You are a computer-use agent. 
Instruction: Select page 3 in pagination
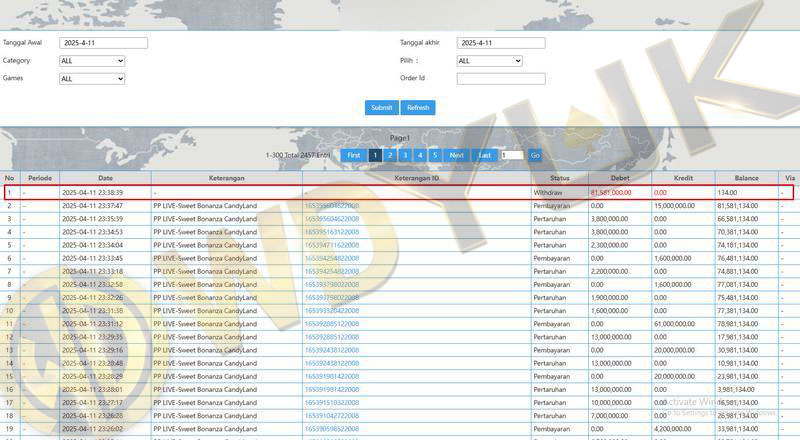pyautogui.click(x=404, y=155)
